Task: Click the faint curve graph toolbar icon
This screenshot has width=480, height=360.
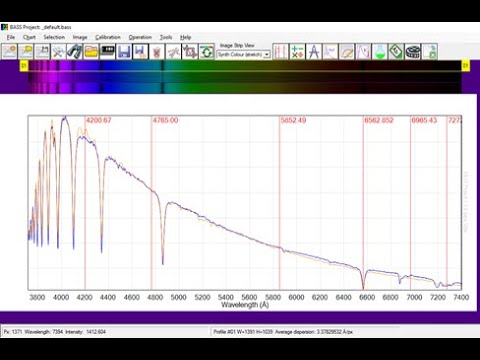Action: 330,52
